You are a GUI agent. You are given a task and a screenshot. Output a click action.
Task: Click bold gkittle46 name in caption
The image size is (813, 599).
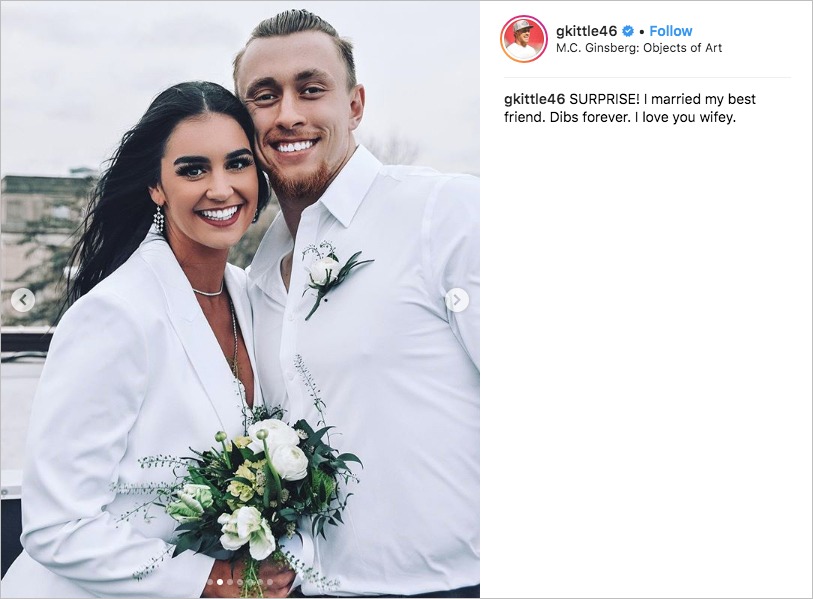click(534, 100)
